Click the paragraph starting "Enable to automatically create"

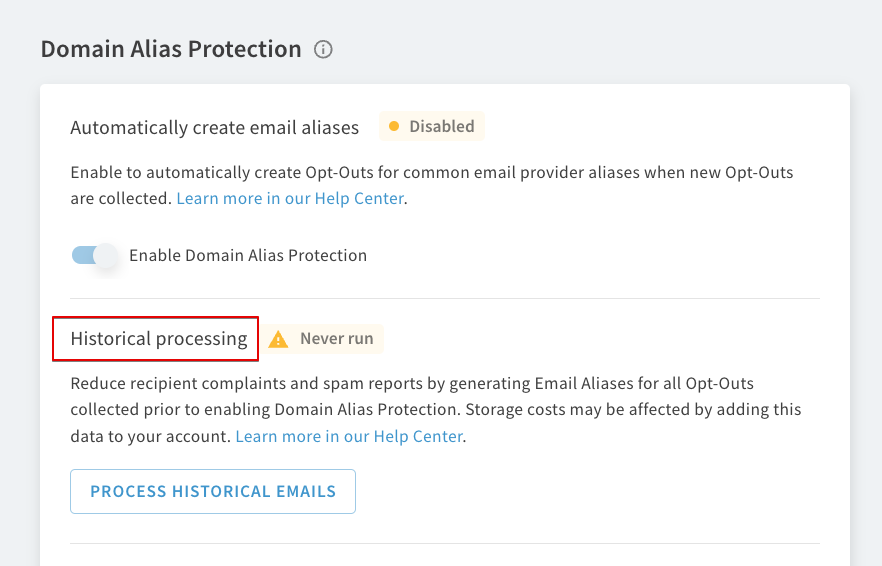pos(432,185)
